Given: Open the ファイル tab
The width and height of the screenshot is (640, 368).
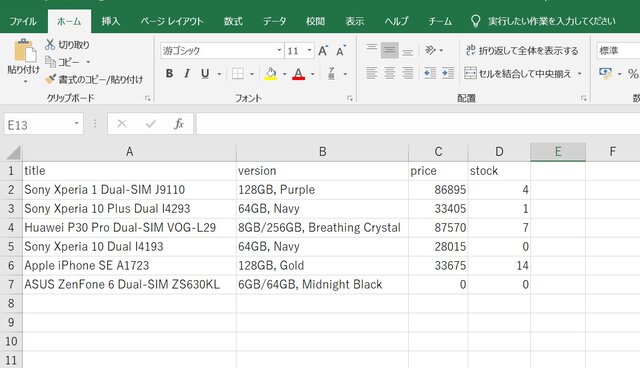Looking at the screenshot, I should (23, 21).
